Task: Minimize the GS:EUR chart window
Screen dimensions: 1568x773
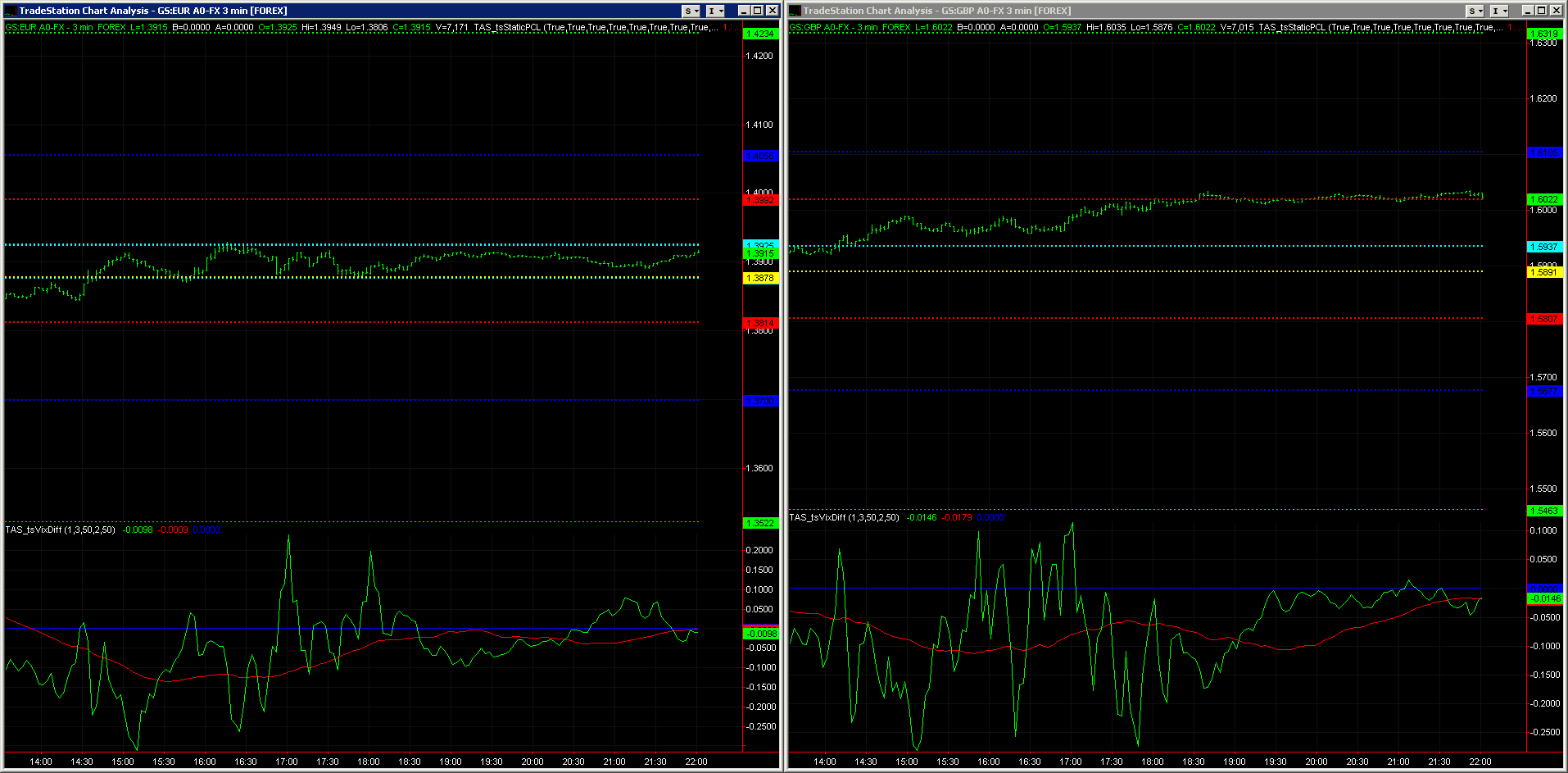Action: point(744,11)
